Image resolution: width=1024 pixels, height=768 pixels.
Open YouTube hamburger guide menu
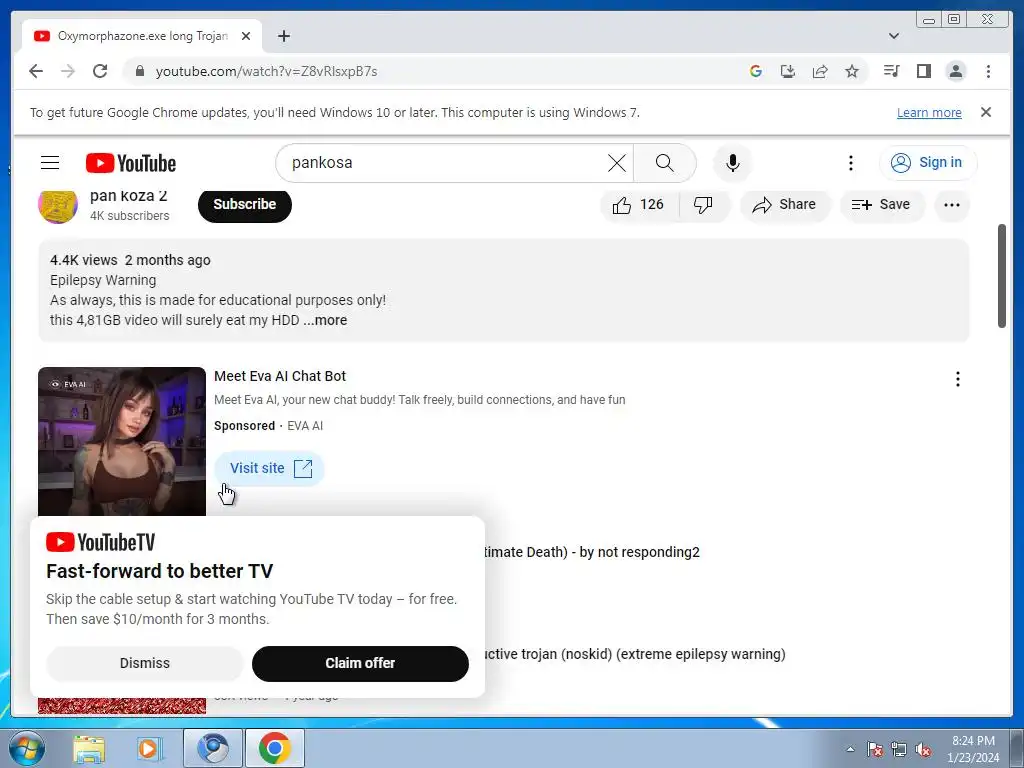click(50, 163)
